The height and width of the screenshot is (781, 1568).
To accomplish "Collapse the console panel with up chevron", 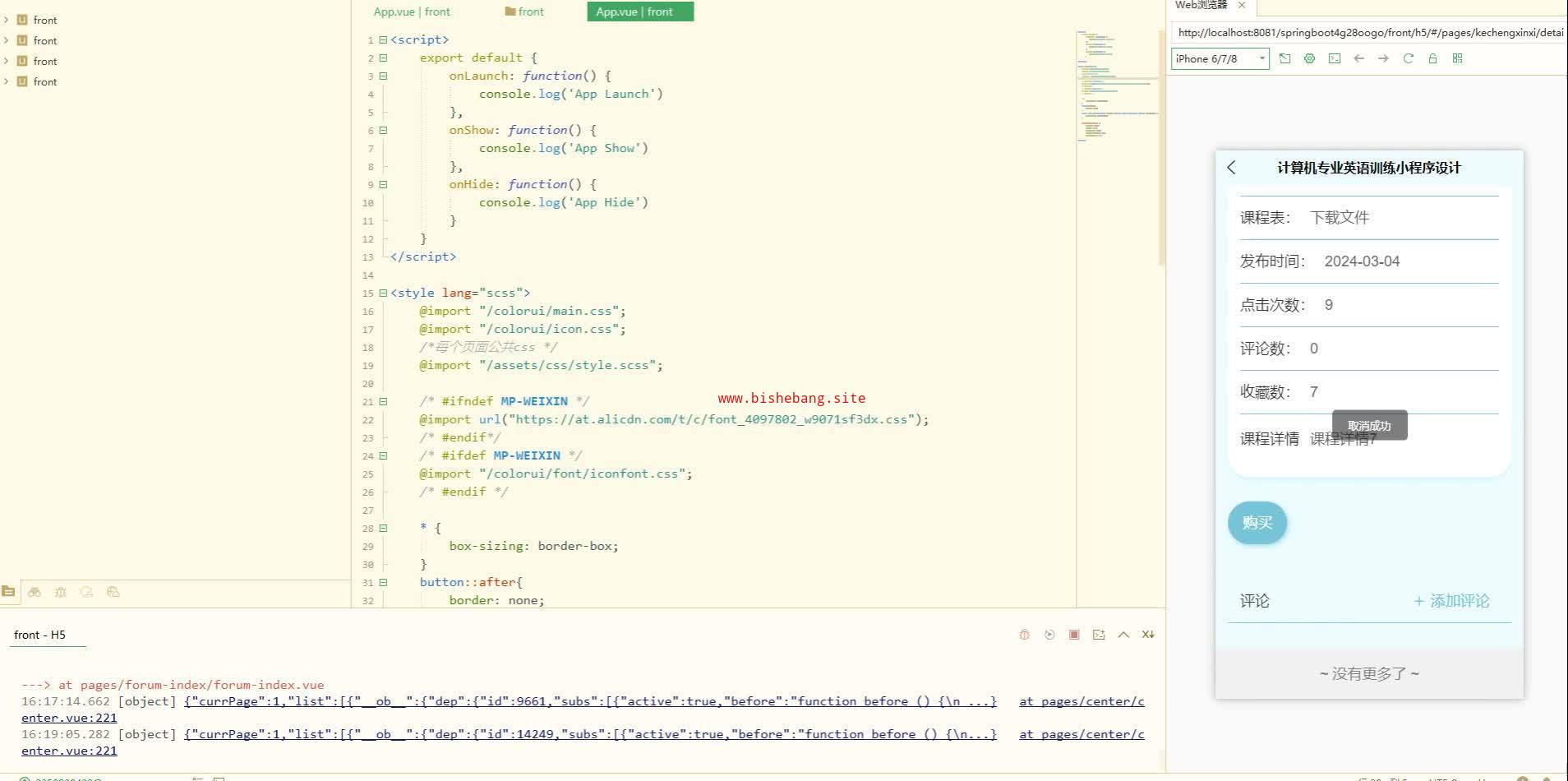I will (1123, 635).
